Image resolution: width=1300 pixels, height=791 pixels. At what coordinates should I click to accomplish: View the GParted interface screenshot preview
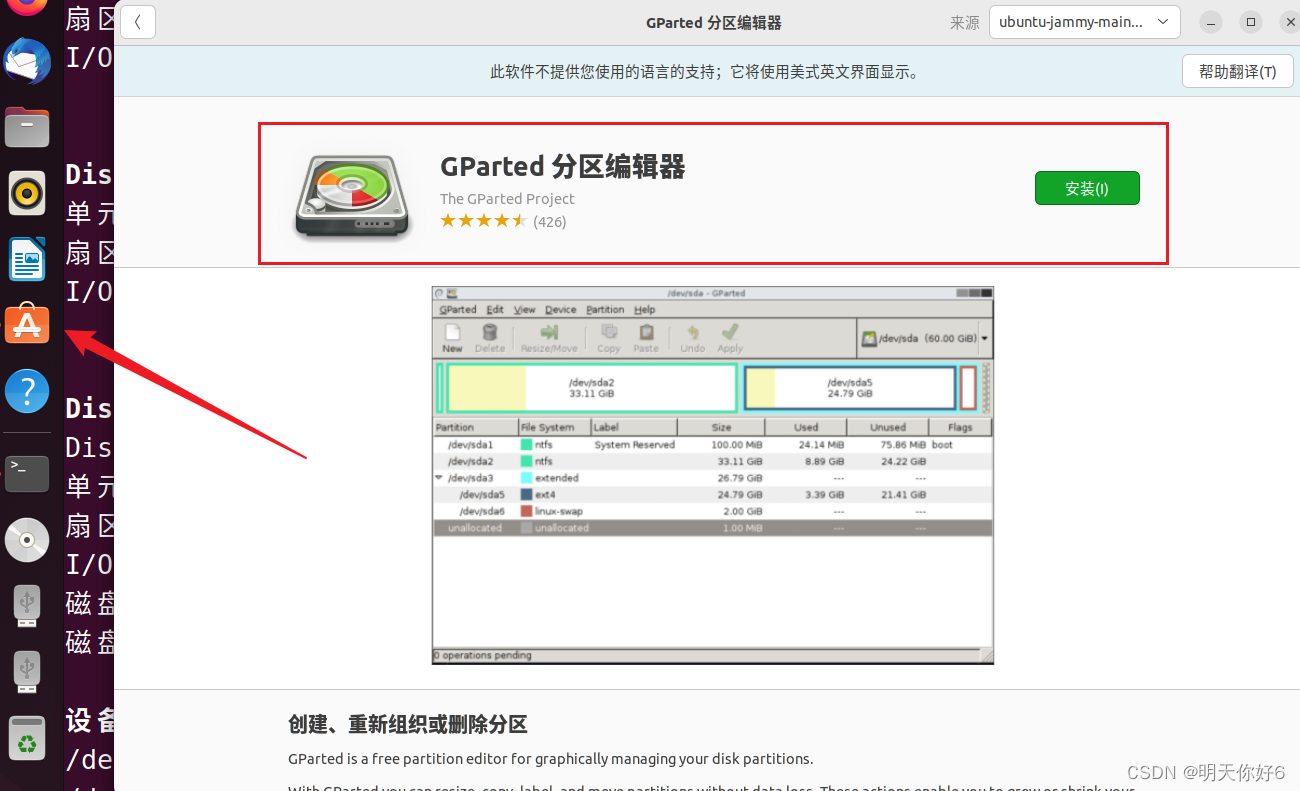tap(711, 473)
